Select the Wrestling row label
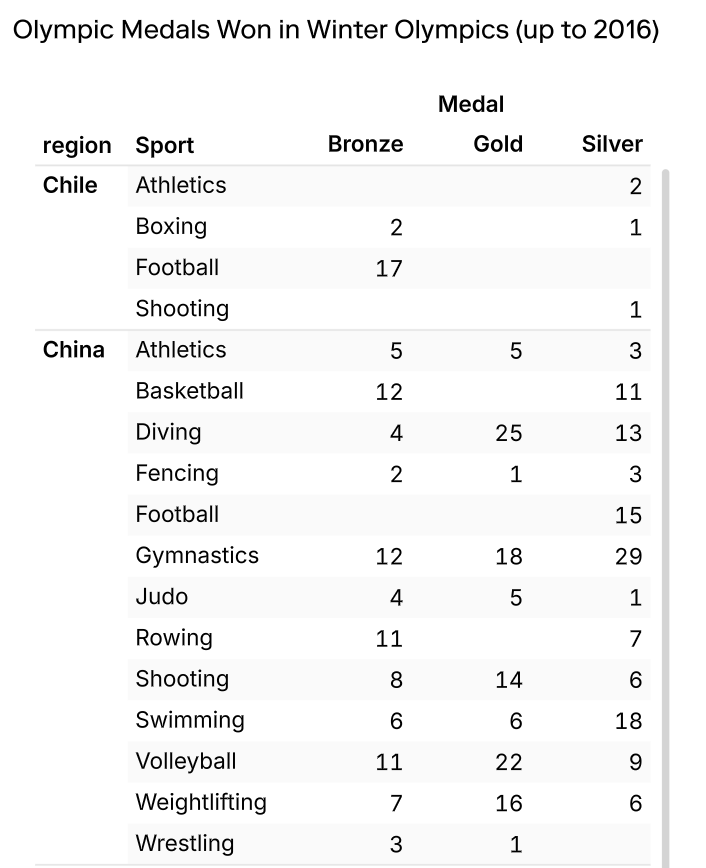The height and width of the screenshot is (868, 706). coord(185,843)
